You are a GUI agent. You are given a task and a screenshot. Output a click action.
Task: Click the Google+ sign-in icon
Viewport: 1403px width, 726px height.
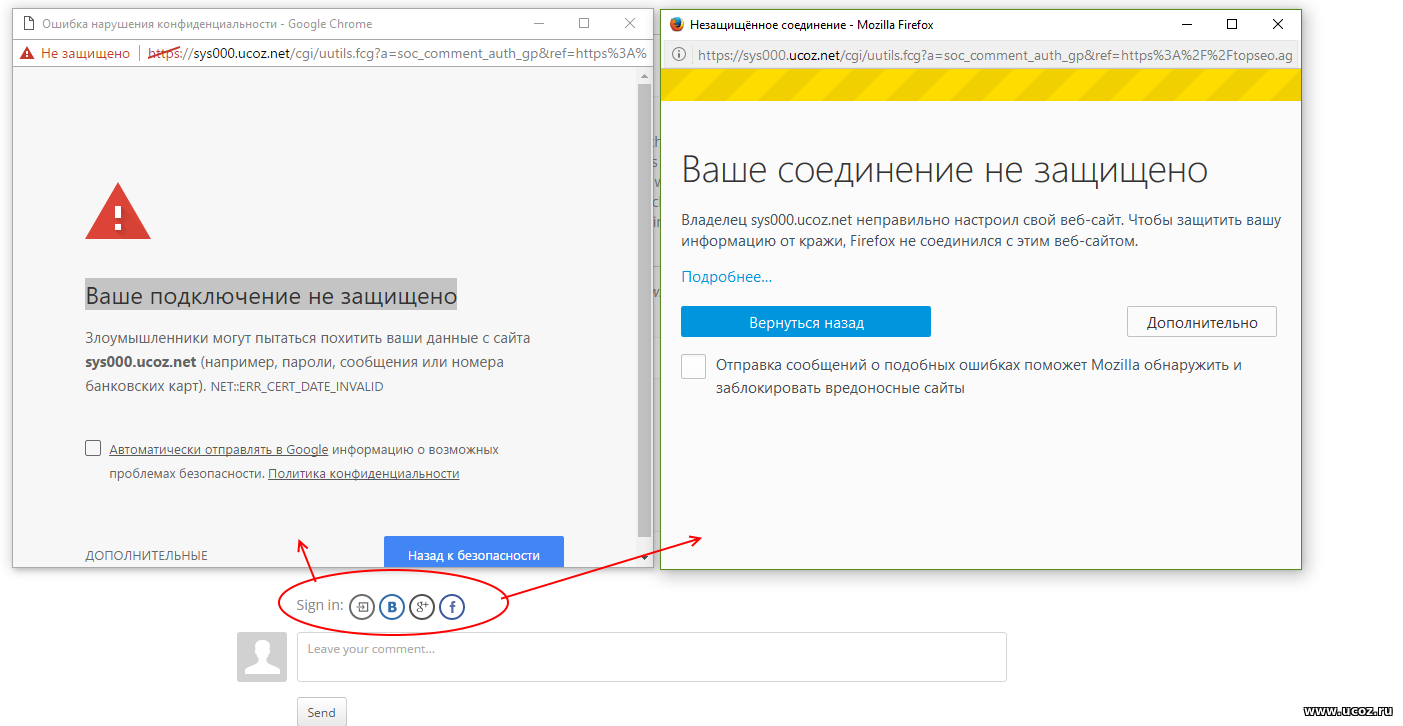tap(422, 606)
